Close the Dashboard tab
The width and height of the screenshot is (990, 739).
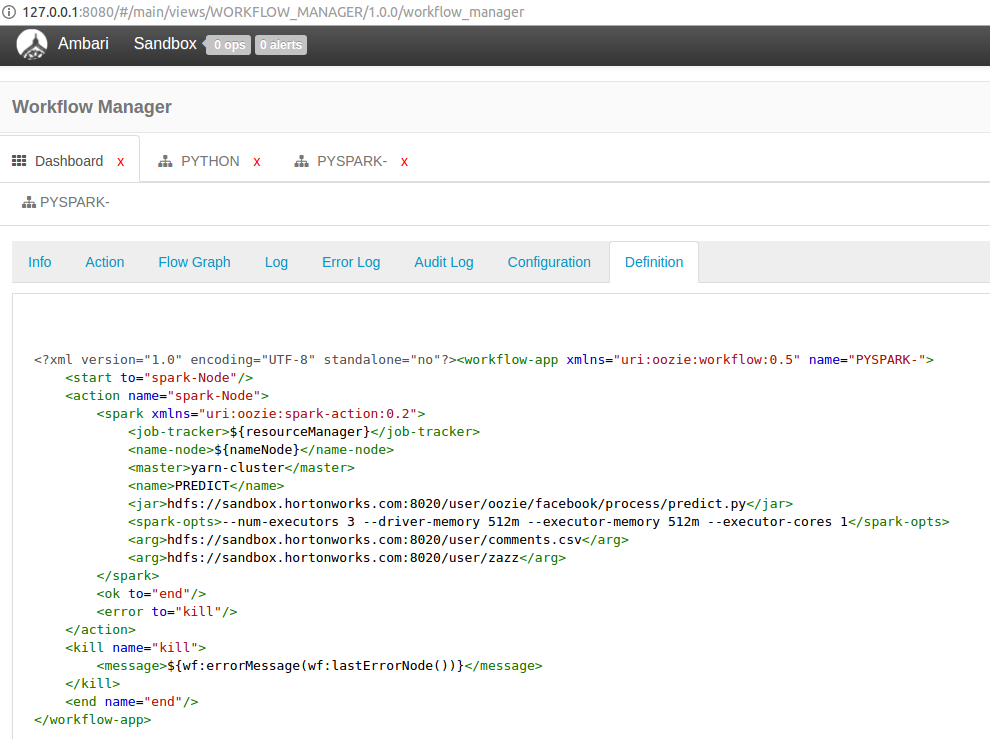[121, 162]
